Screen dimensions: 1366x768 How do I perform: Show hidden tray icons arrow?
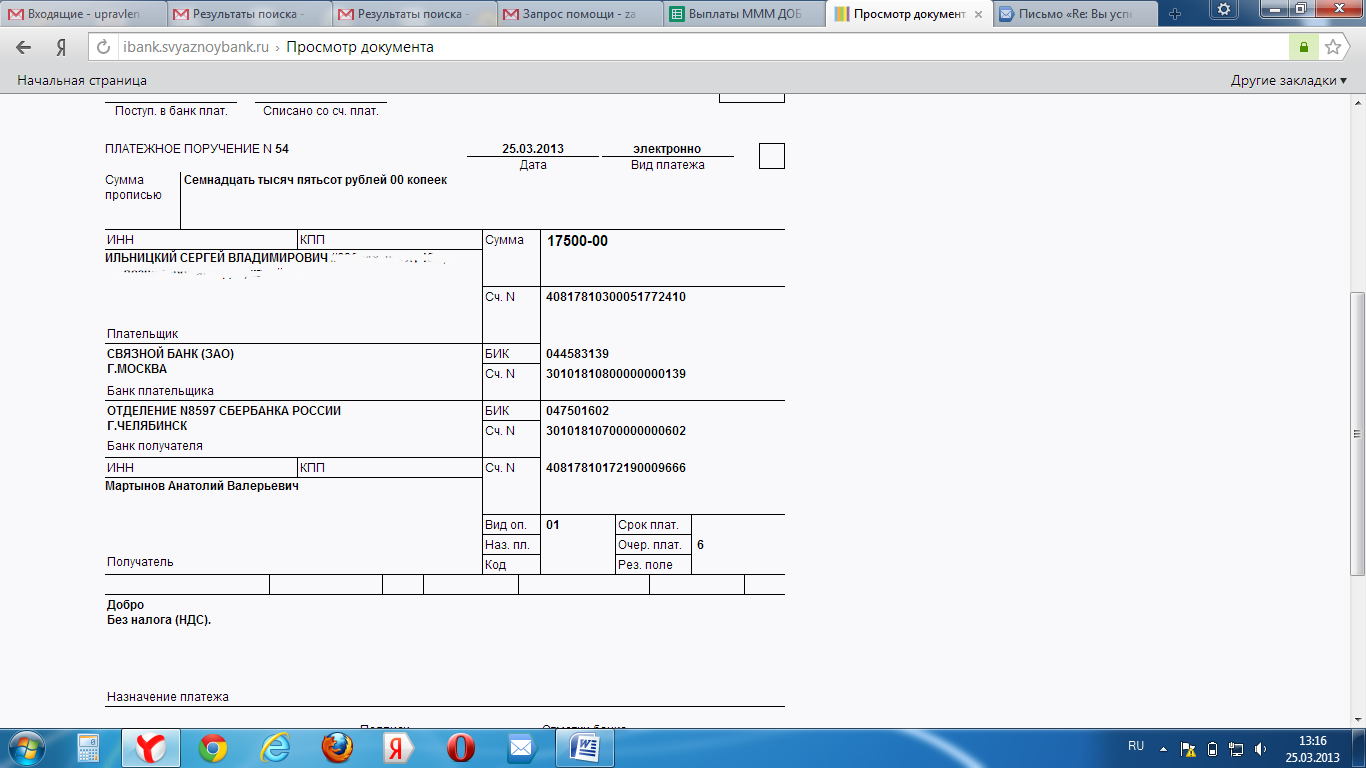[x=1162, y=748]
